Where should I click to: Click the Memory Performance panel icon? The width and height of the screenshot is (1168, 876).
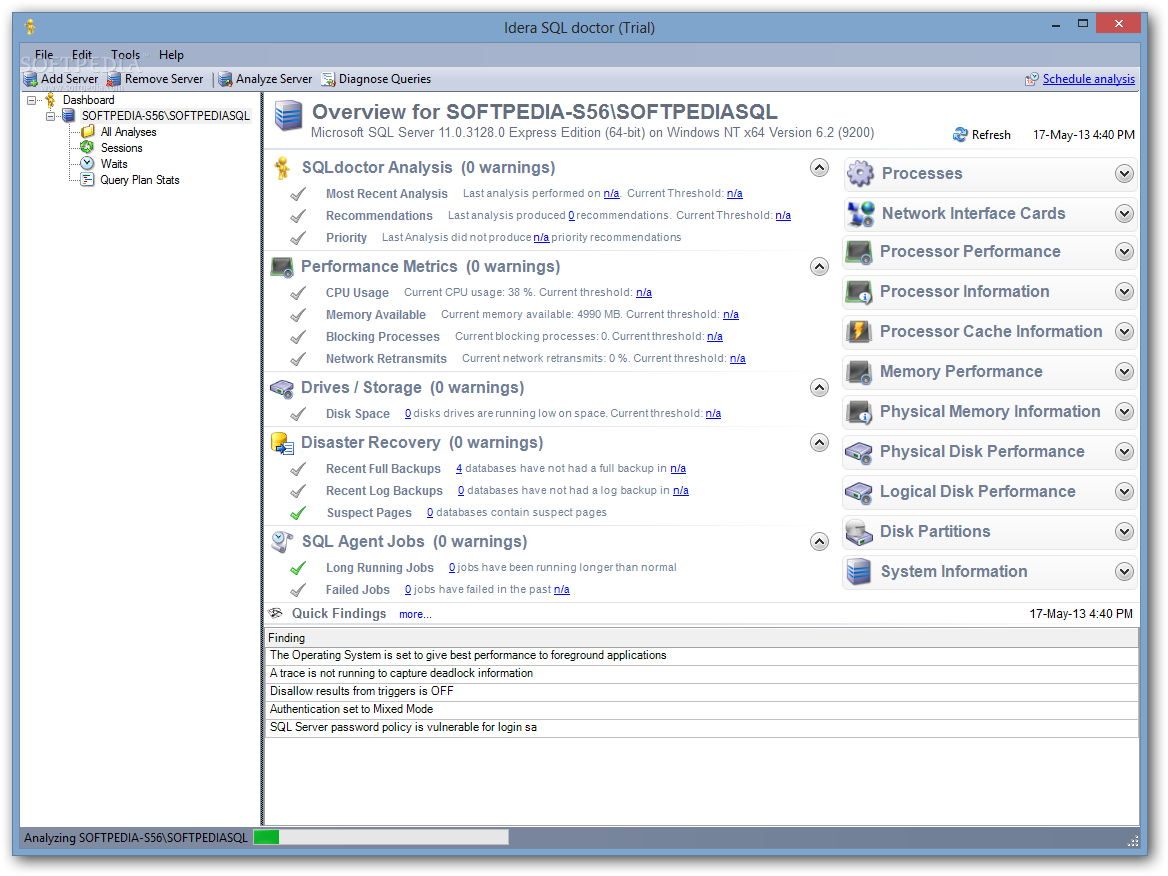(860, 372)
